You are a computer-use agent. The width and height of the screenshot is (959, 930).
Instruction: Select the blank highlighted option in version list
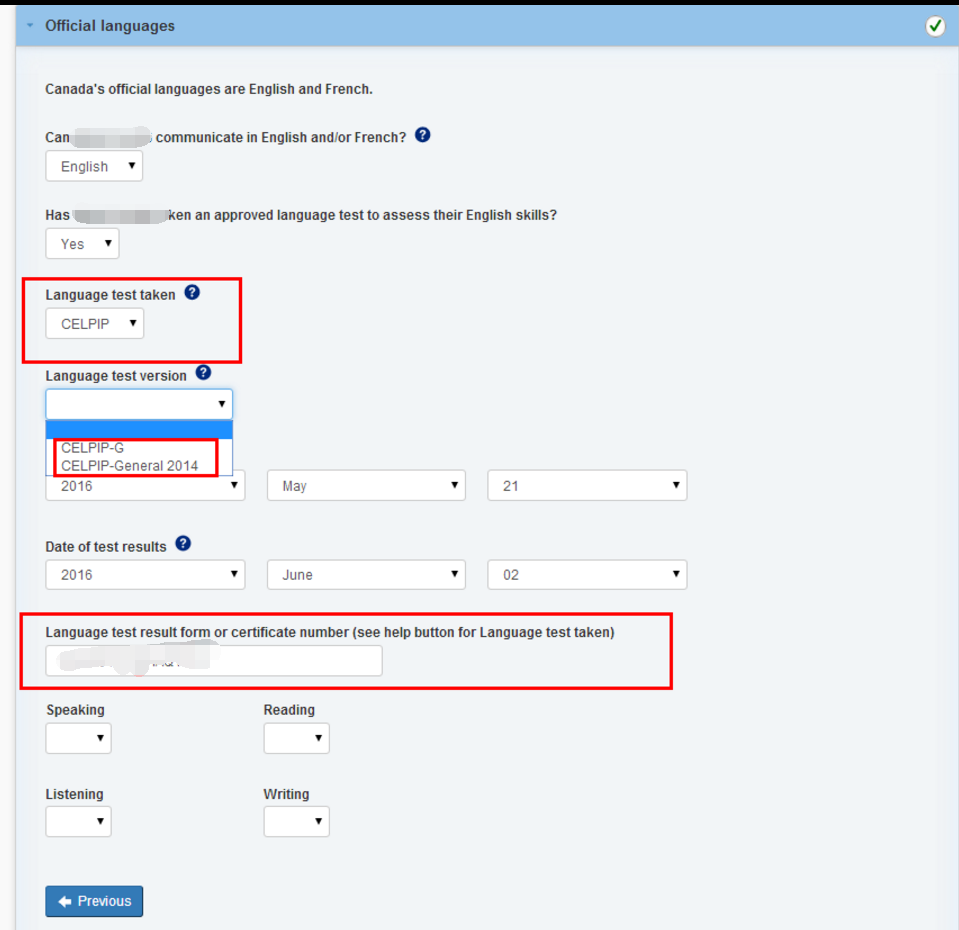tap(138, 430)
